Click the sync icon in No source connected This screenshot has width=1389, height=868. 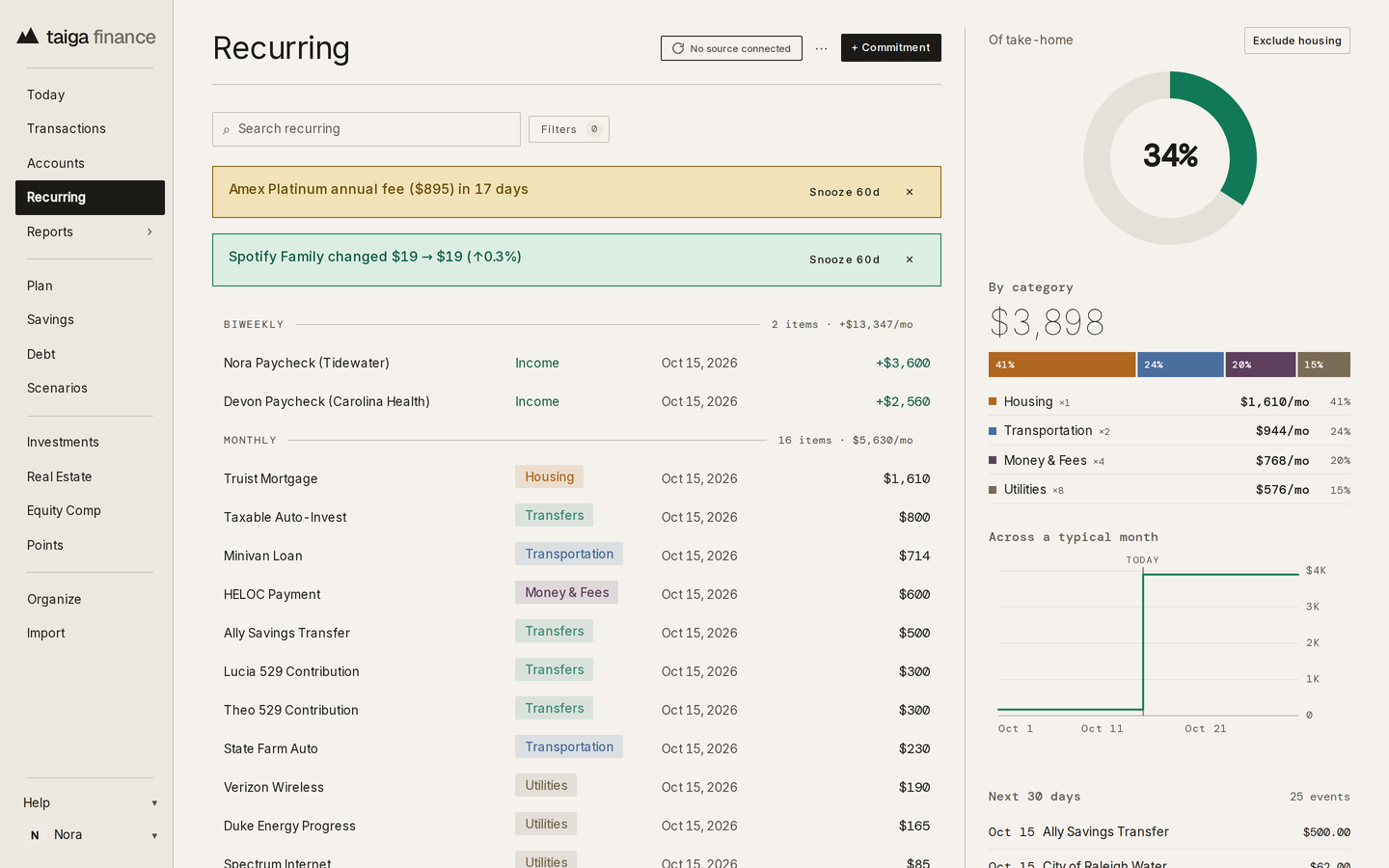click(x=678, y=48)
